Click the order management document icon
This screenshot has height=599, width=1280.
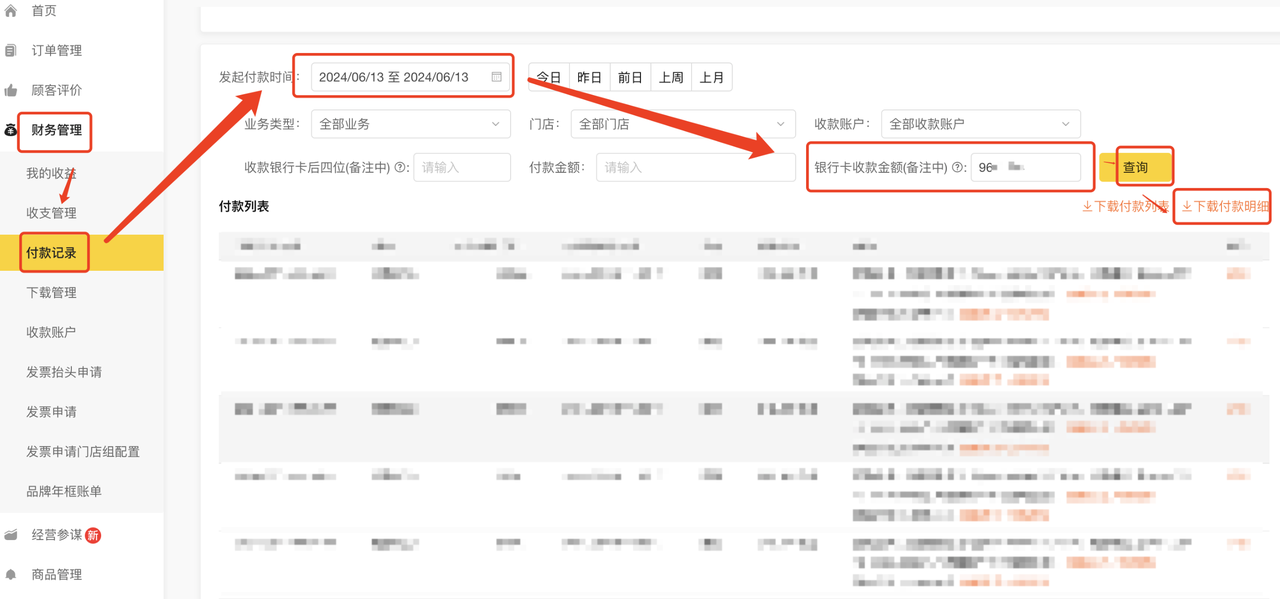point(11,50)
